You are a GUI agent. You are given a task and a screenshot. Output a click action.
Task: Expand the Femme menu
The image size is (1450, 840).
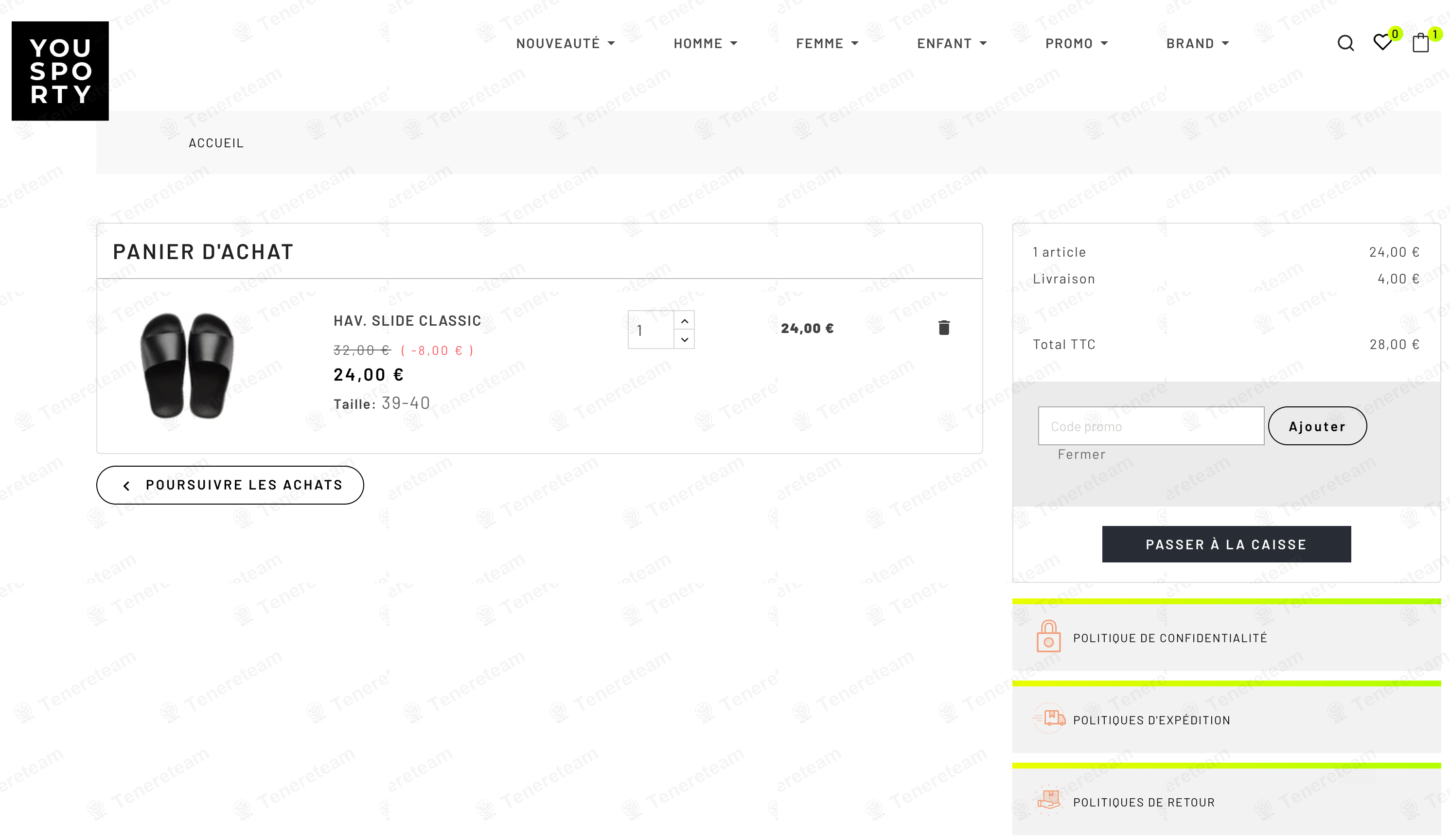pyautogui.click(x=827, y=44)
